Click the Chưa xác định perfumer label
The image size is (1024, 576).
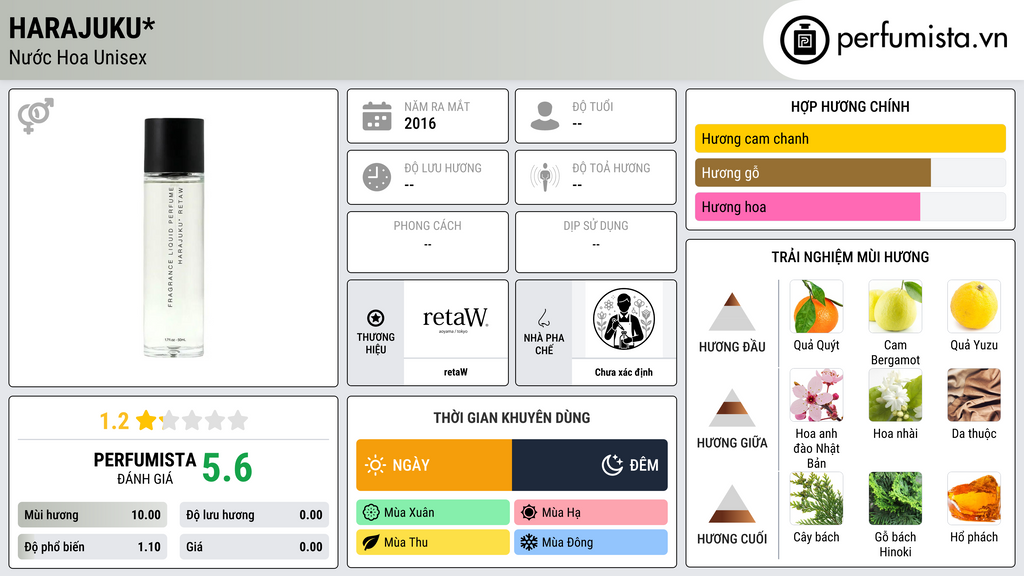click(x=624, y=372)
